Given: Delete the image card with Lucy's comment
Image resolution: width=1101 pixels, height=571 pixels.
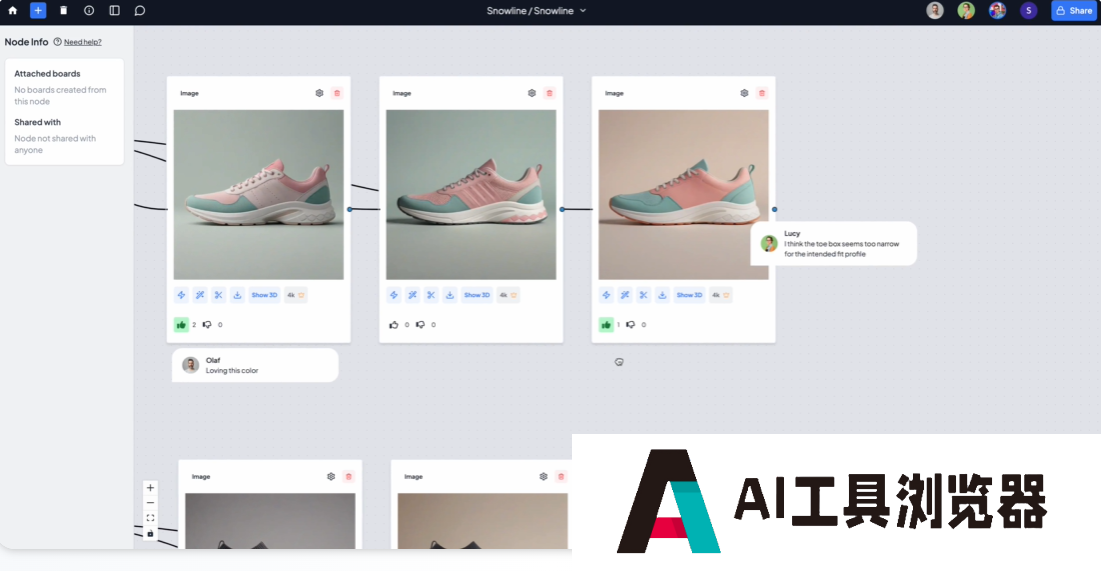Looking at the screenshot, I should point(762,93).
